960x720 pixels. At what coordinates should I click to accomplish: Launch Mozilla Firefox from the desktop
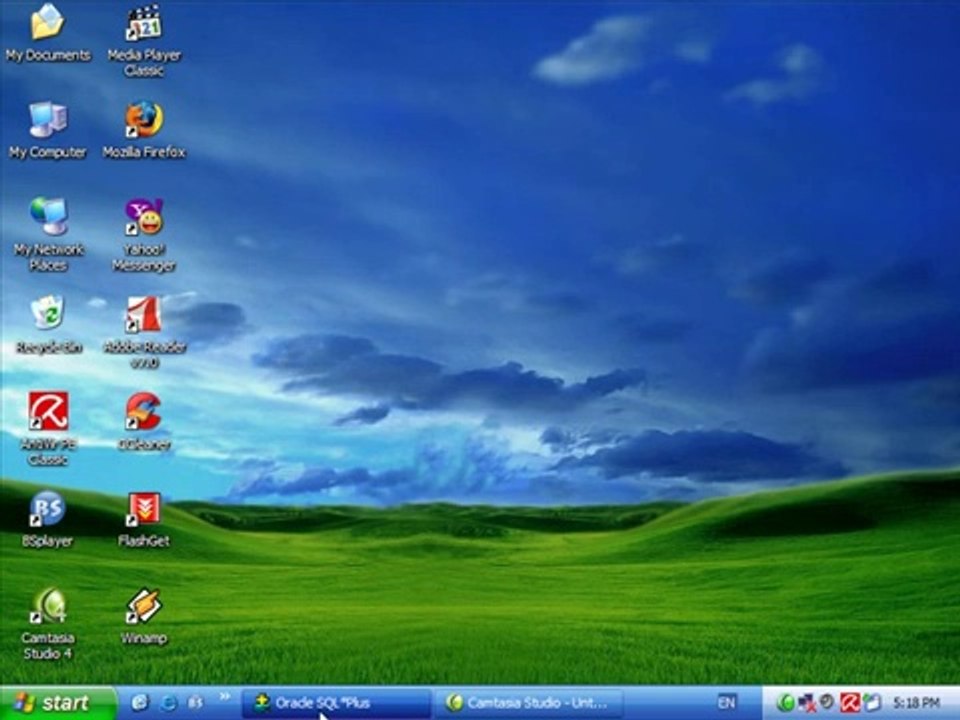tap(144, 120)
